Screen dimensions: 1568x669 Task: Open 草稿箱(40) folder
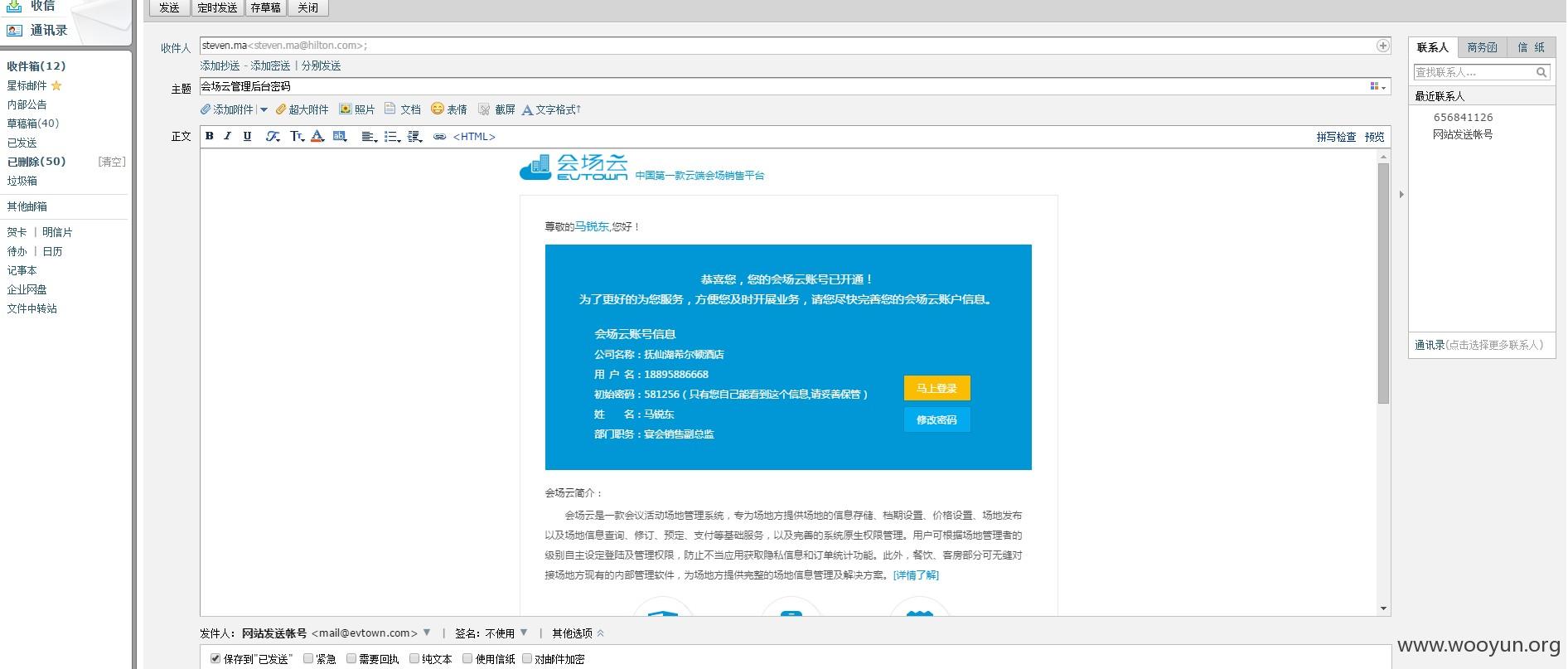point(33,124)
